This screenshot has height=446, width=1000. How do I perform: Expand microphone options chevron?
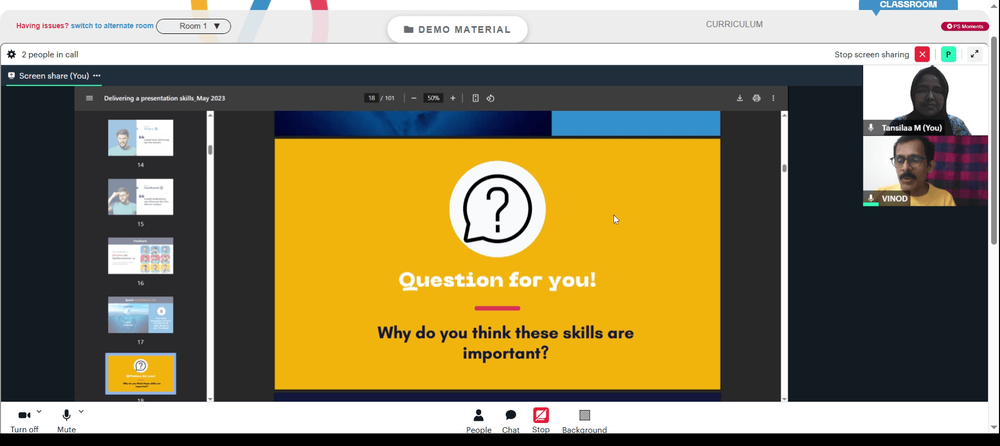(x=81, y=412)
